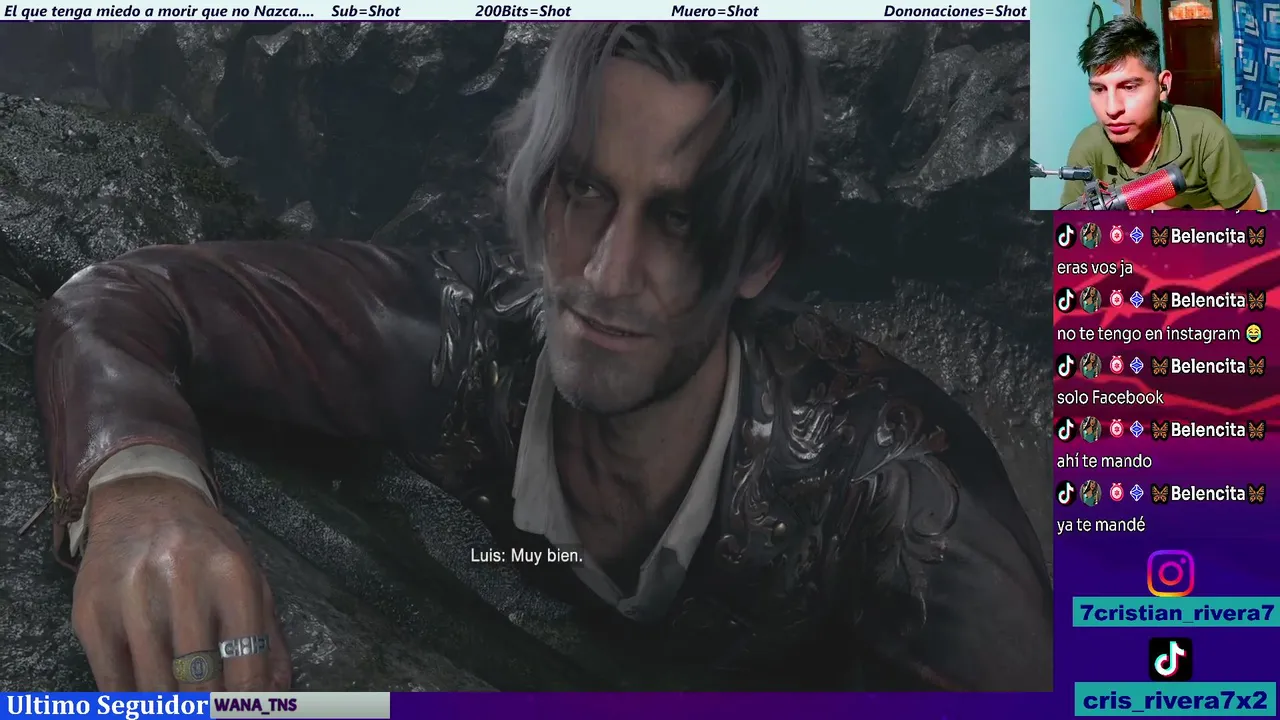This screenshot has width=1280, height=720.
Task: Click the last follower name WANA_TNS
Action: click(x=256, y=705)
